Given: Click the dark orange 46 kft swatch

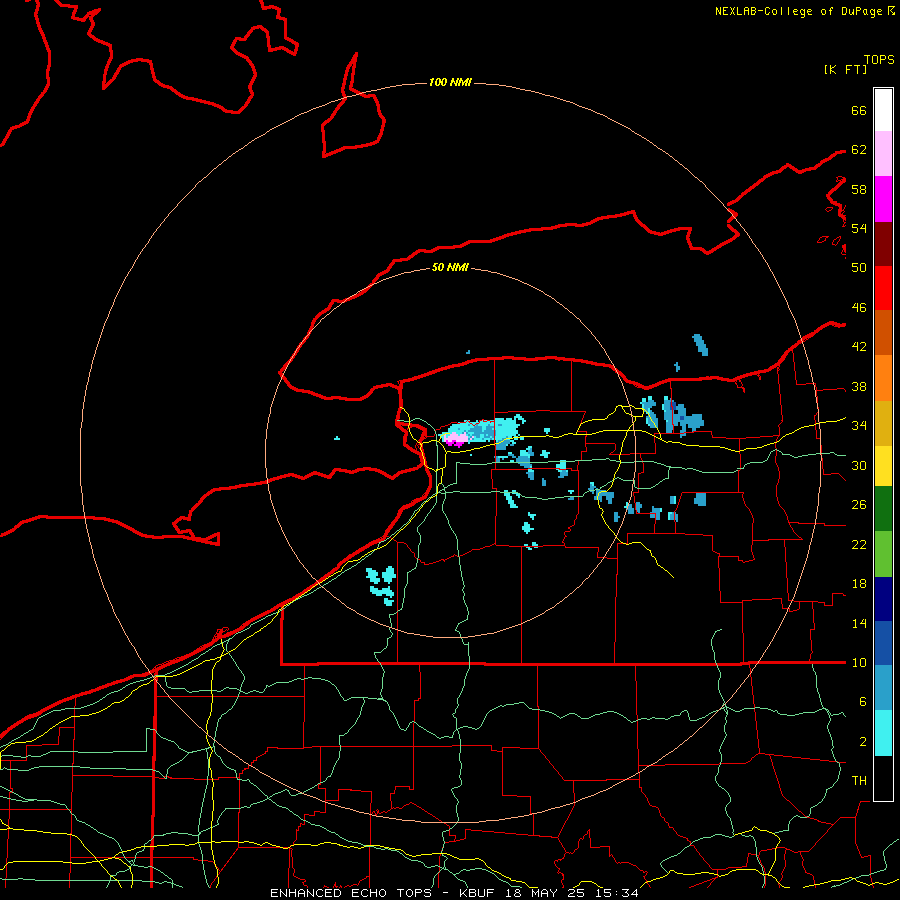Looking at the screenshot, I should pyautogui.click(x=883, y=333).
